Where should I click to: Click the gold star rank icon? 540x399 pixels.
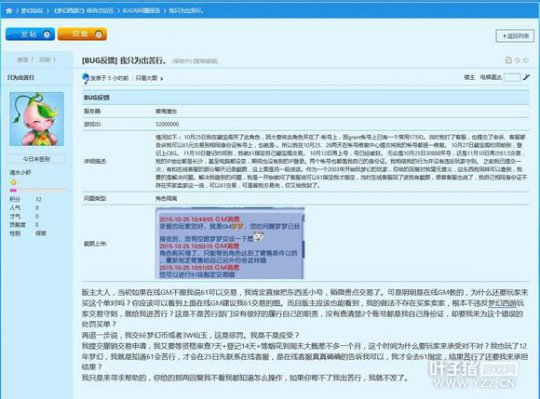click(13, 182)
